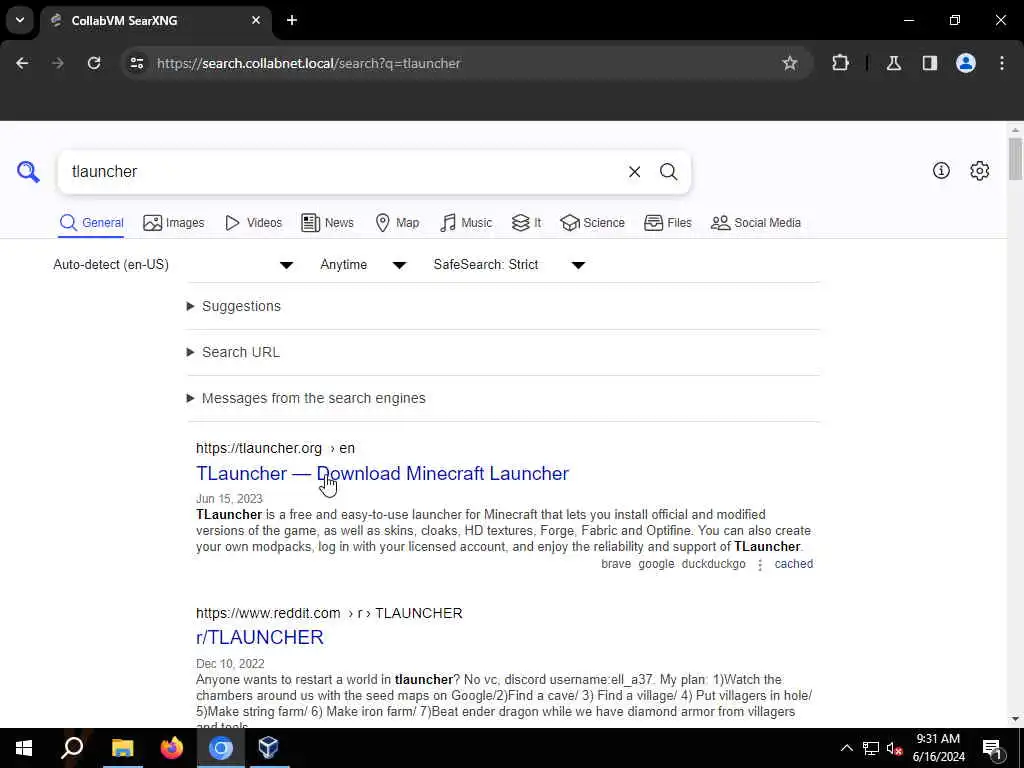Click the Dec 10, 2022 result date

230,664
